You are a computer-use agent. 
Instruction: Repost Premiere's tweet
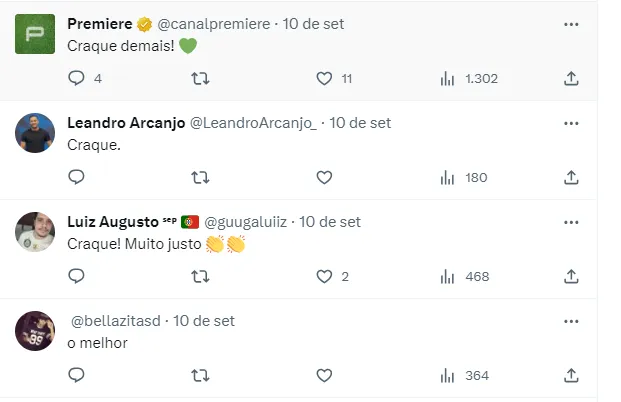(x=200, y=78)
